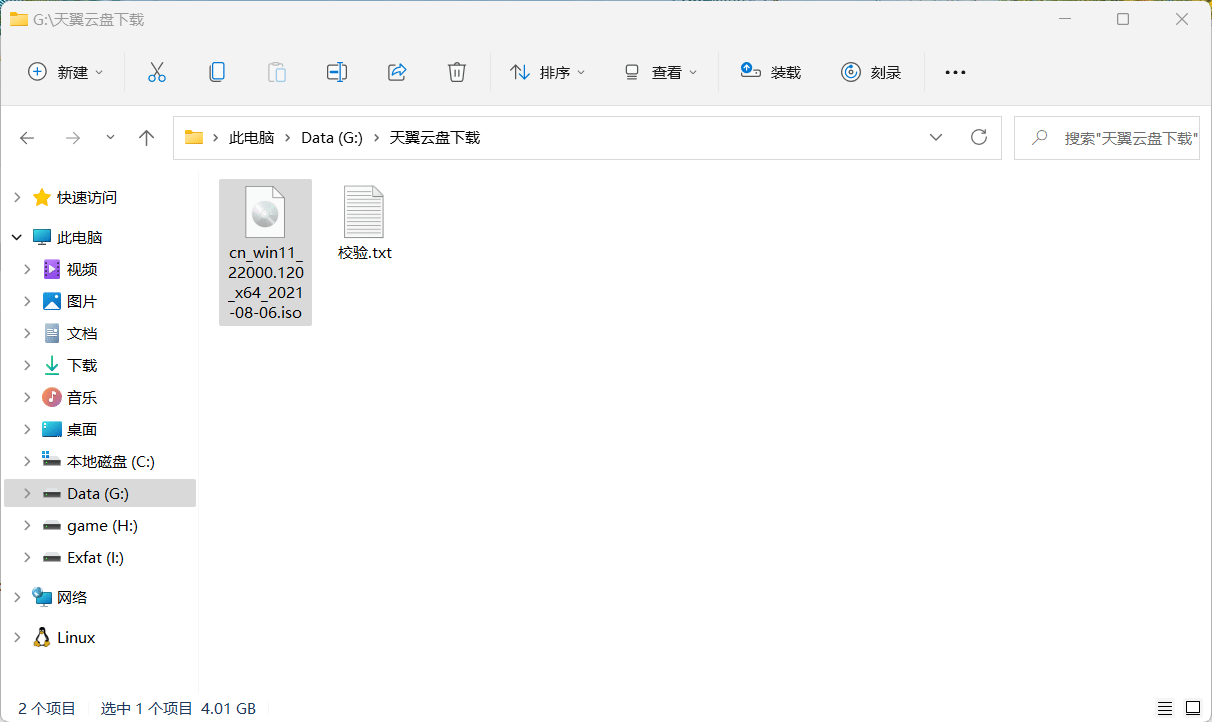Select Exfat (I:) drive
Viewport: 1212px width, 722px height.
point(96,558)
